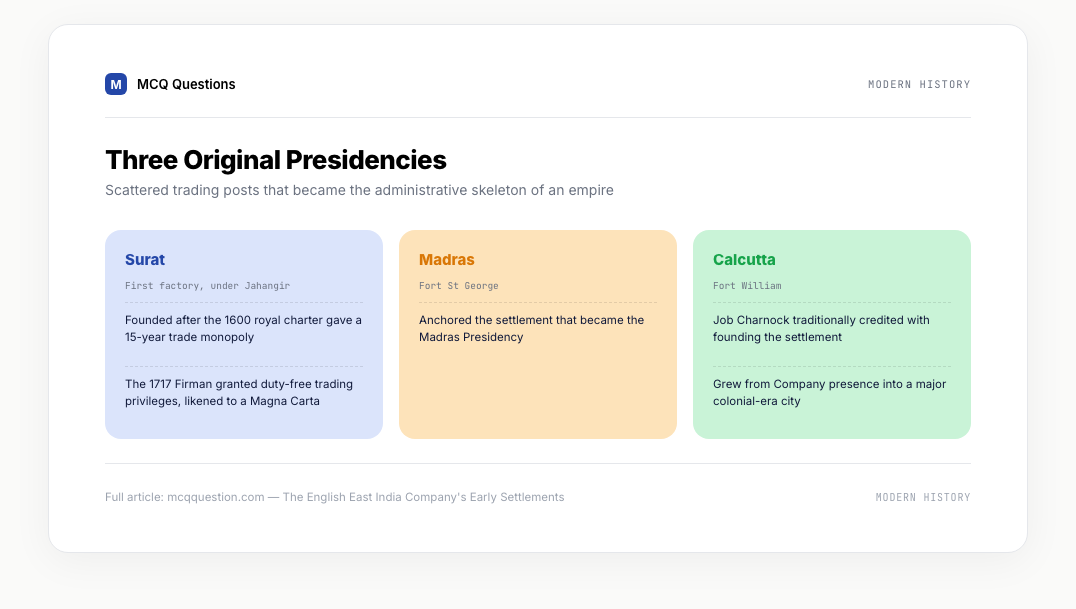Select the Modern History label in header

point(919,84)
